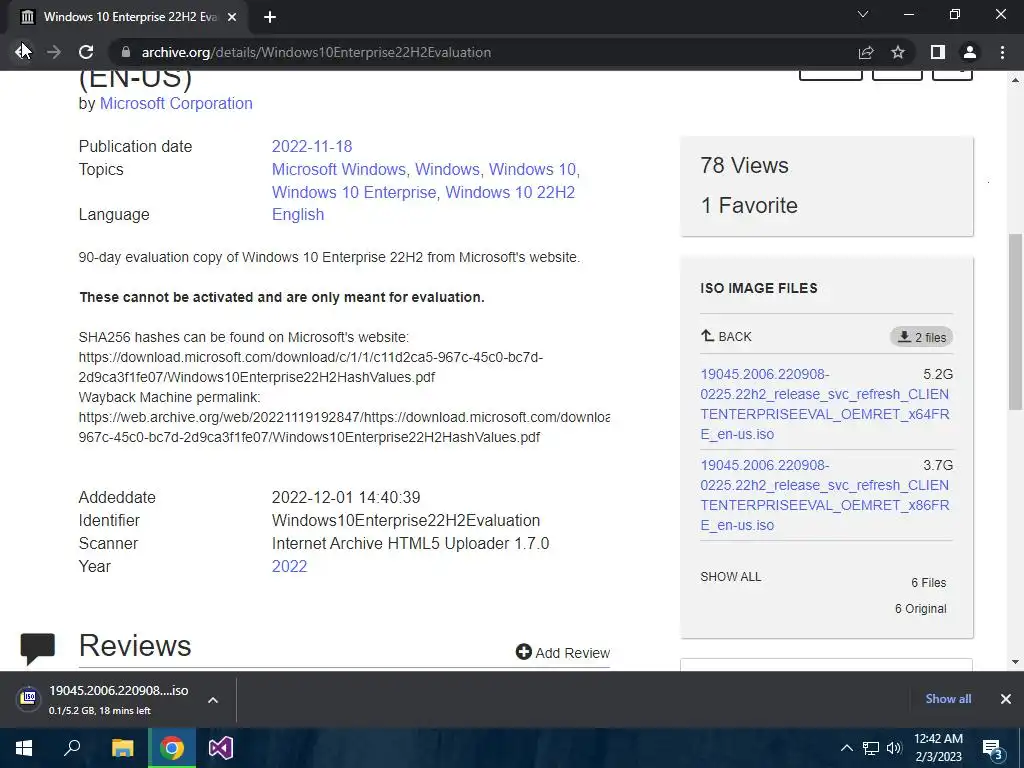The height and width of the screenshot is (768, 1024).
Task: Click Show all downloads
Action: [x=948, y=699]
